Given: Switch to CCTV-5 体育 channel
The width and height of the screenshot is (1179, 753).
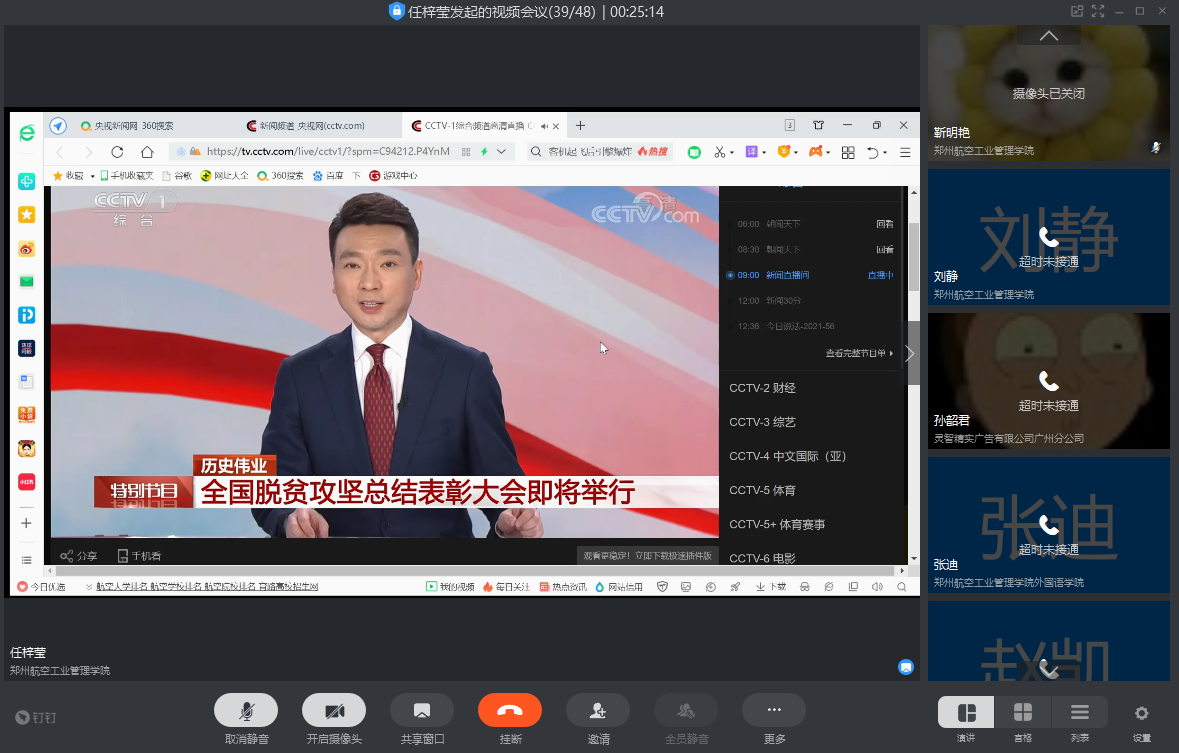Looking at the screenshot, I should [x=762, y=490].
